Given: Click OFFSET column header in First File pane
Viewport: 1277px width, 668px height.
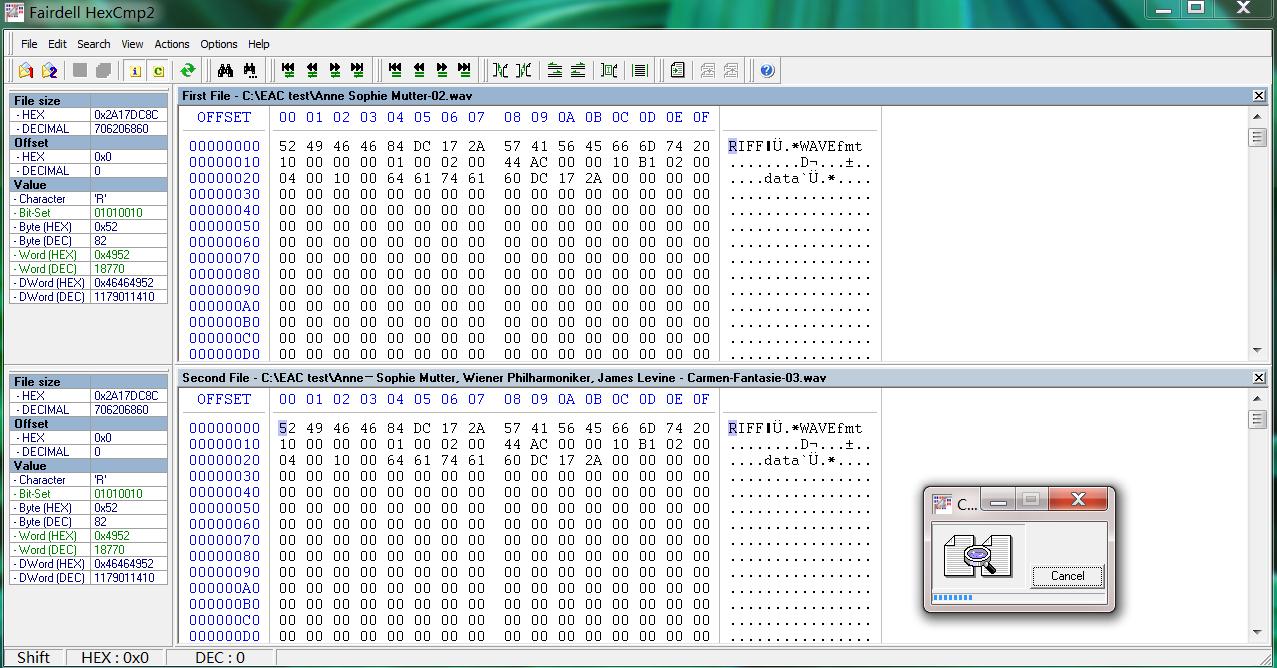Looking at the screenshot, I should (x=224, y=117).
